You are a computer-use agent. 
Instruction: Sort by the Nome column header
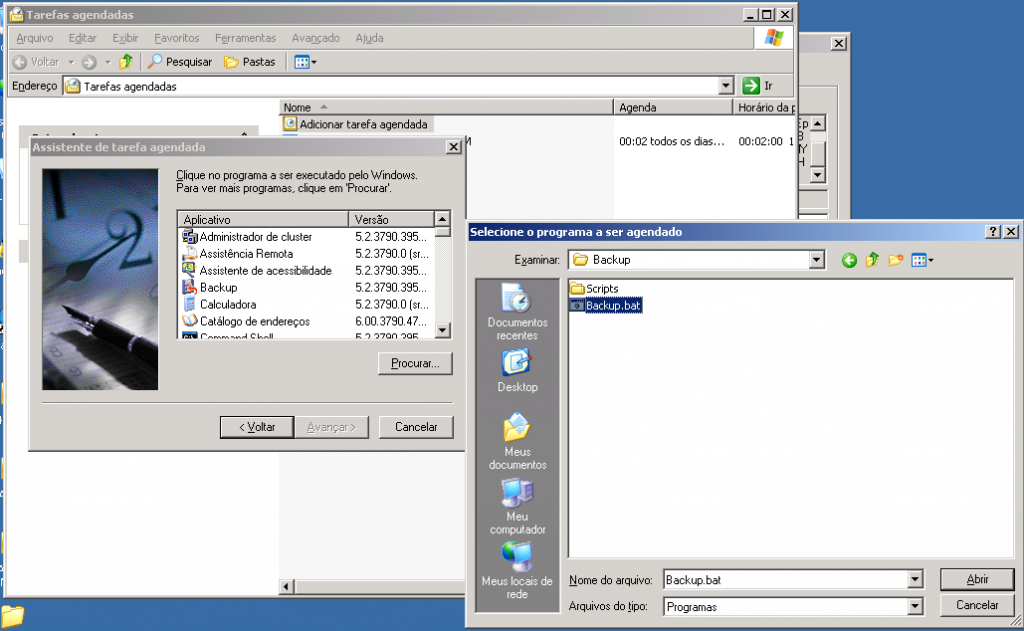446,107
